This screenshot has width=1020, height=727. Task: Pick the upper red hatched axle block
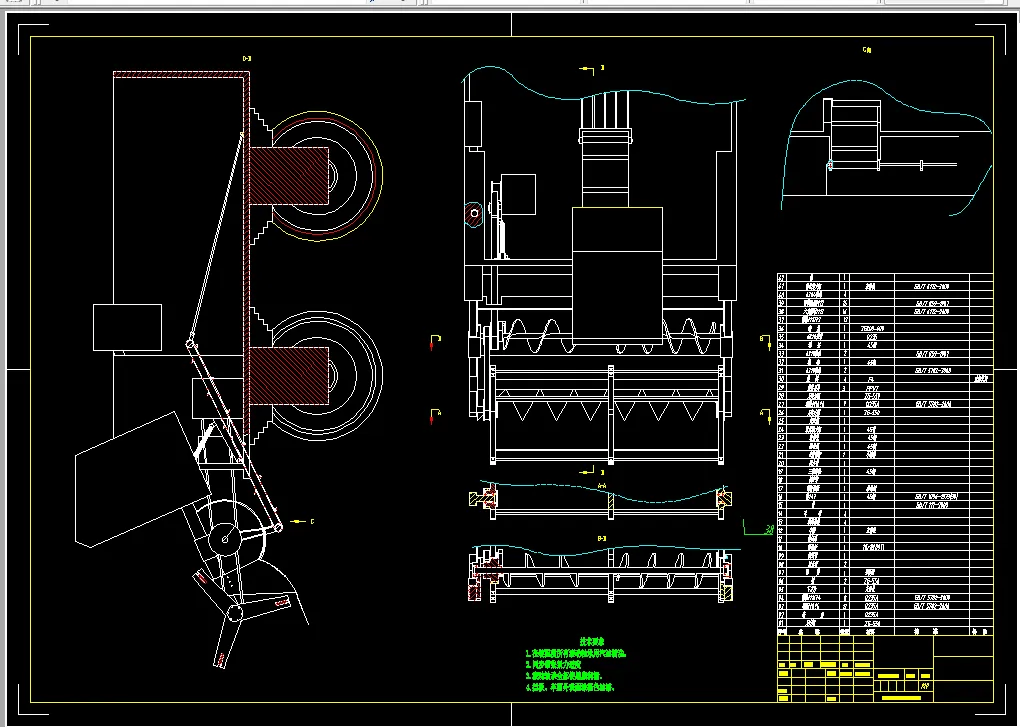pyautogui.click(x=289, y=176)
